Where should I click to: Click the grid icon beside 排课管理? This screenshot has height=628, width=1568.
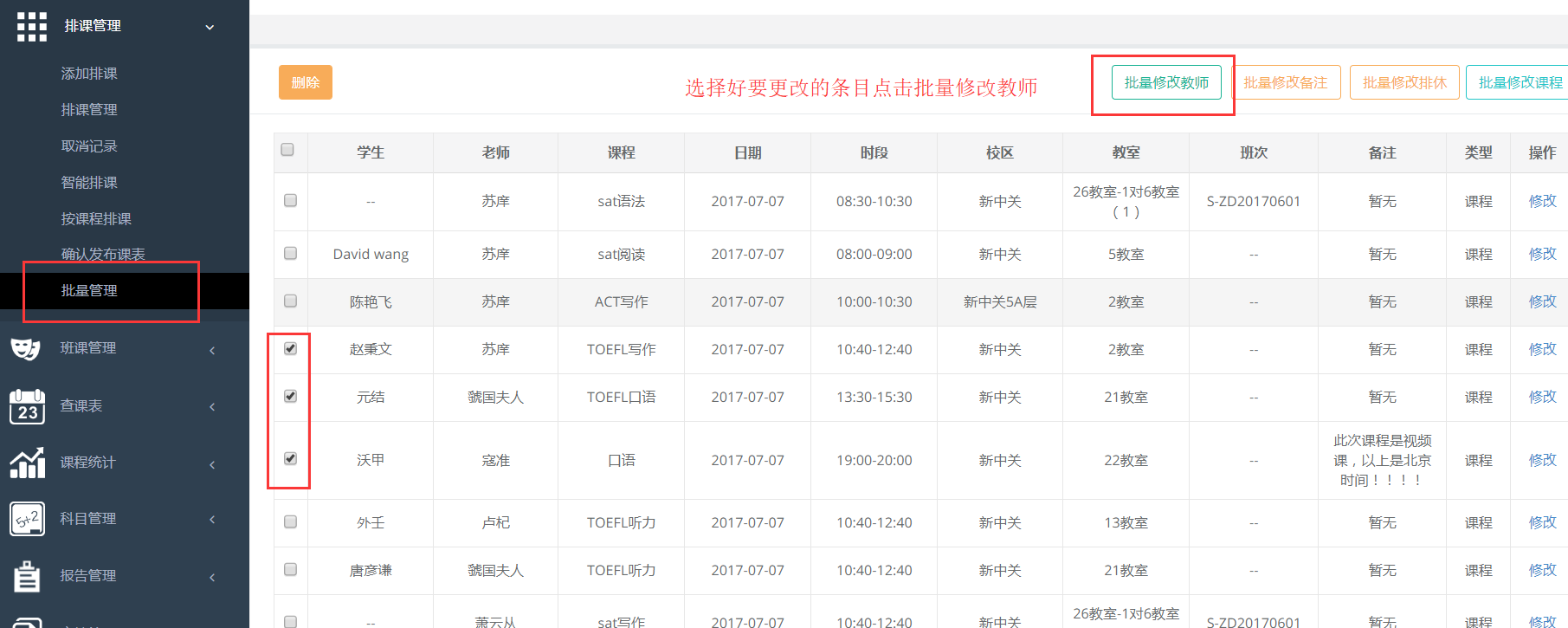click(x=32, y=27)
